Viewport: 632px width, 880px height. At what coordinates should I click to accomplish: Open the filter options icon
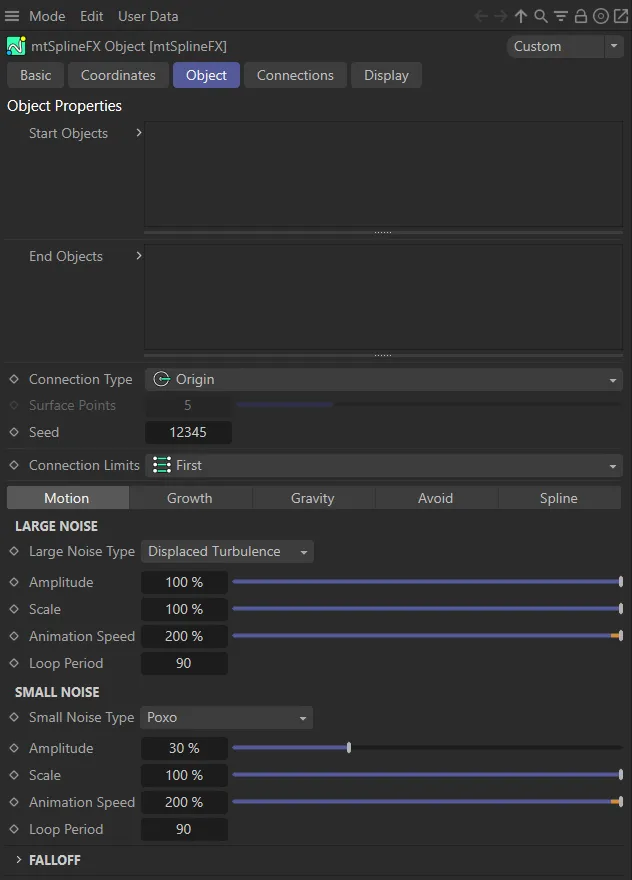pyautogui.click(x=561, y=16)
